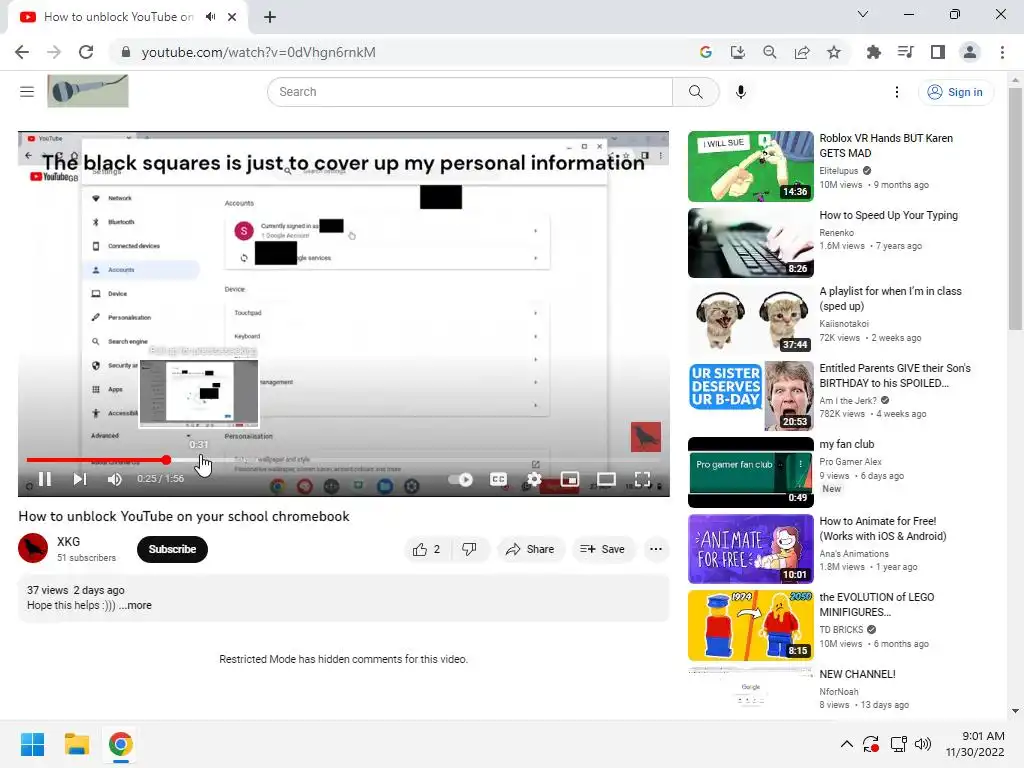This screenshot has width=1024, height=768.
Task: Go forward in browser
Action: [x=54, y=52]
